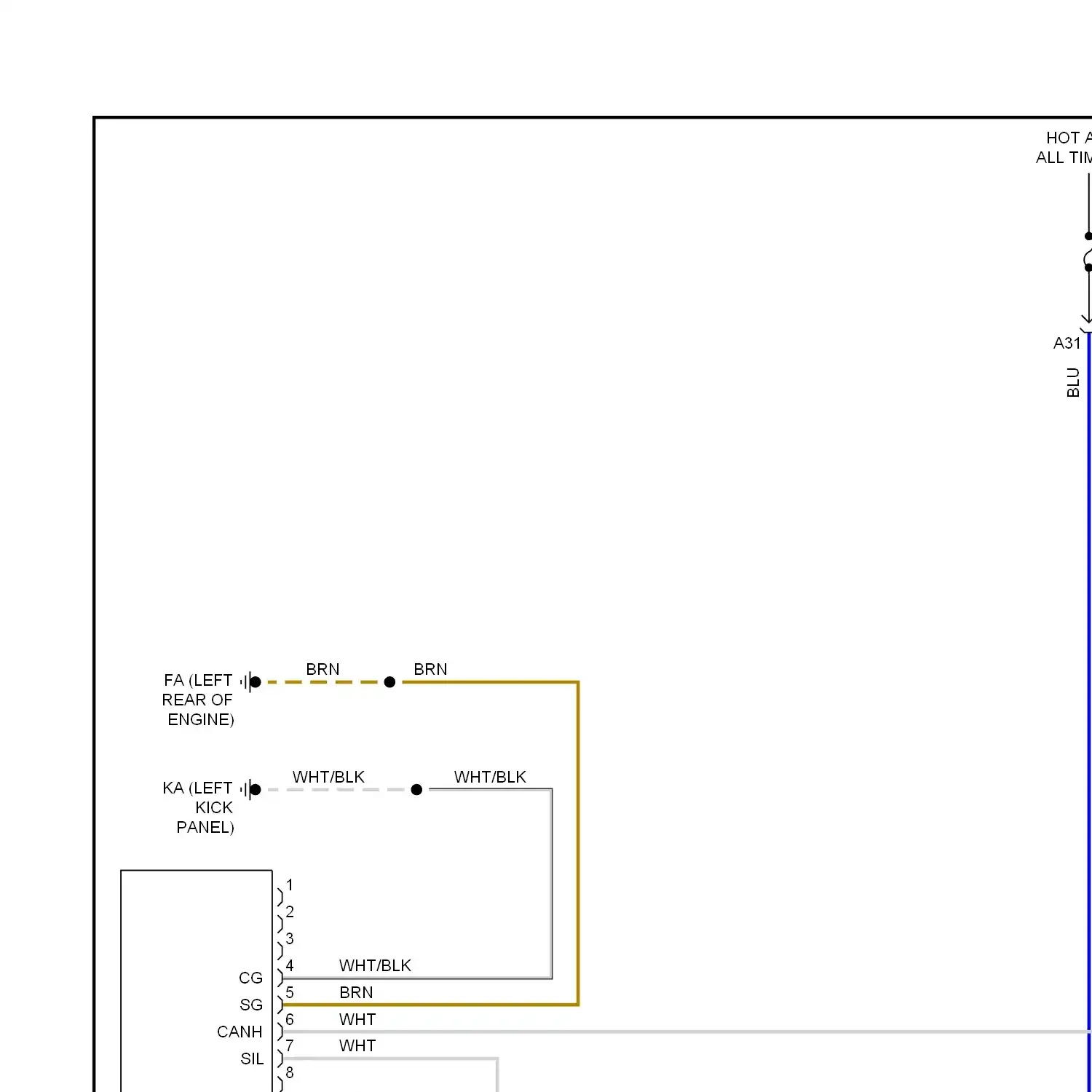Viewport: 1092px width, 1092px height.
Task: Click the CG terminal label
Action: pos(250,978)
